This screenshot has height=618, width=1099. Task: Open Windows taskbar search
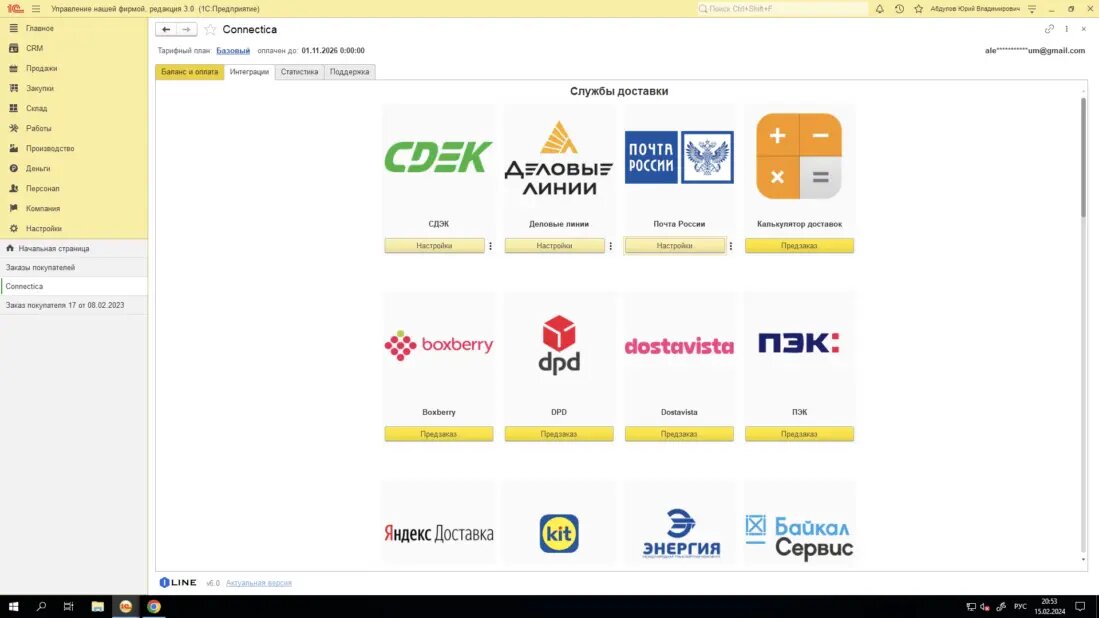point(41,606)
